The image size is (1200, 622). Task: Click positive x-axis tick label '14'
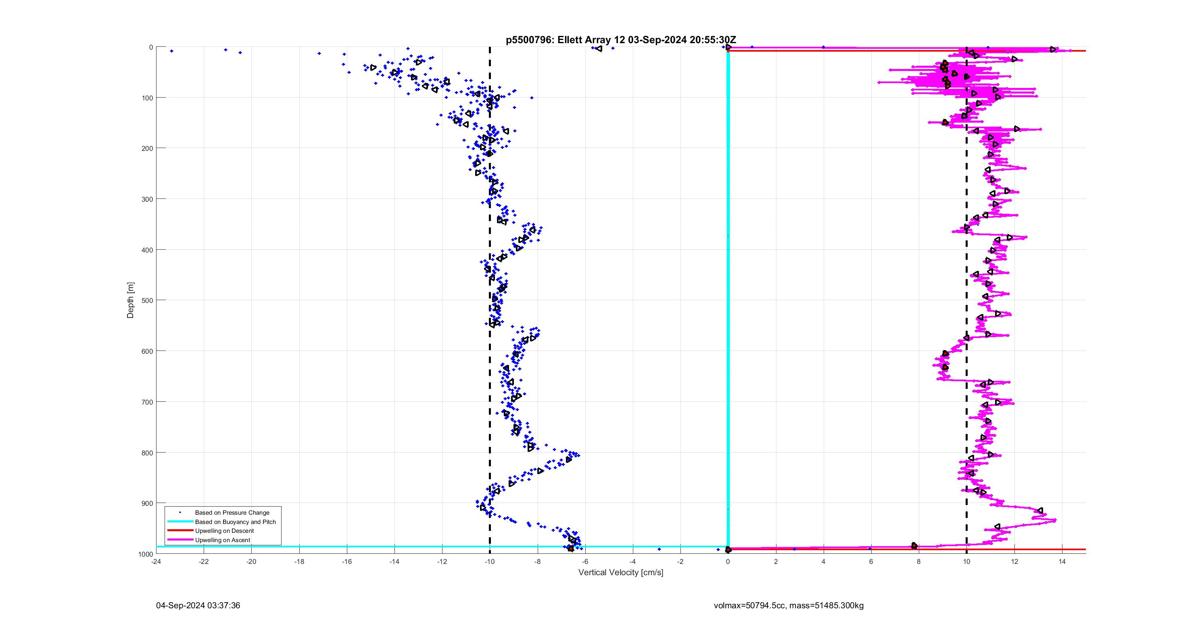point(1062,561)
